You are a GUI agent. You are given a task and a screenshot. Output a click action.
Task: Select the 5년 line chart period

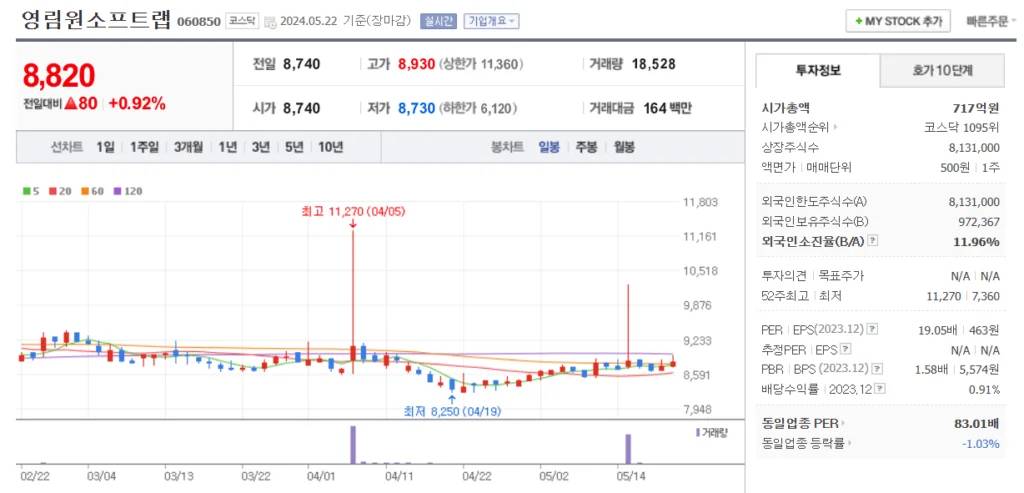pyautogui.click(x=294, y=147)
